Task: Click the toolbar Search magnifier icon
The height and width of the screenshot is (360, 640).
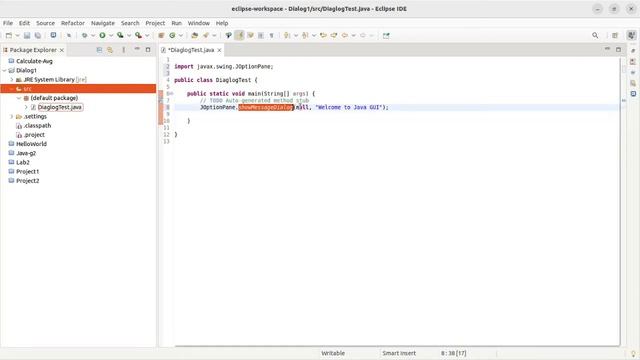Action: (595, 36)
